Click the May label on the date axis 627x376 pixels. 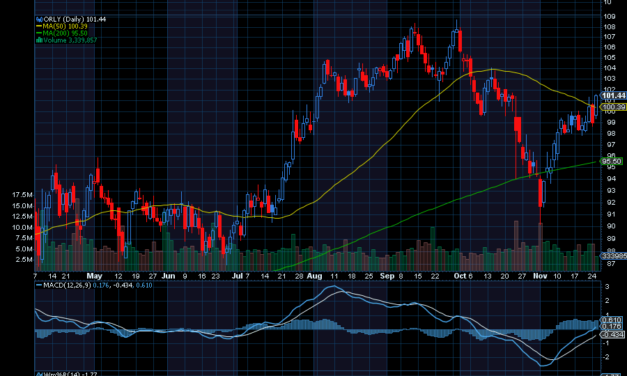[x=94, y=276]
